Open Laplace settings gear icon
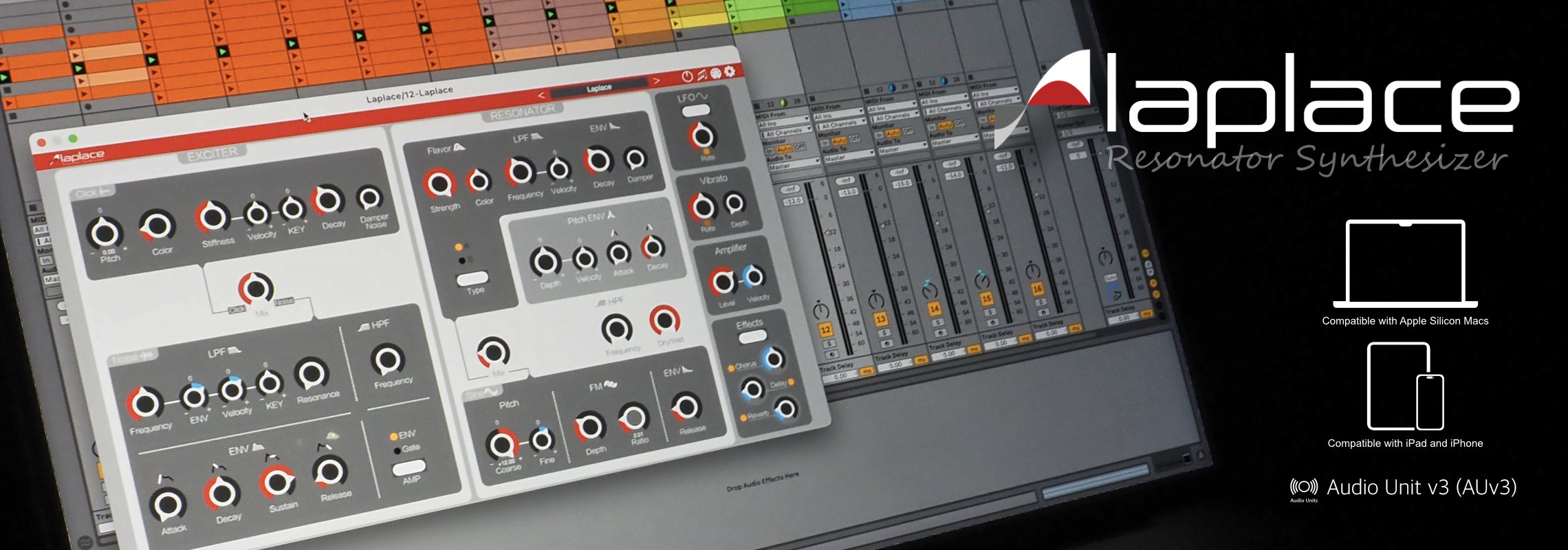The image size is (1568, 550). point(730,71)
